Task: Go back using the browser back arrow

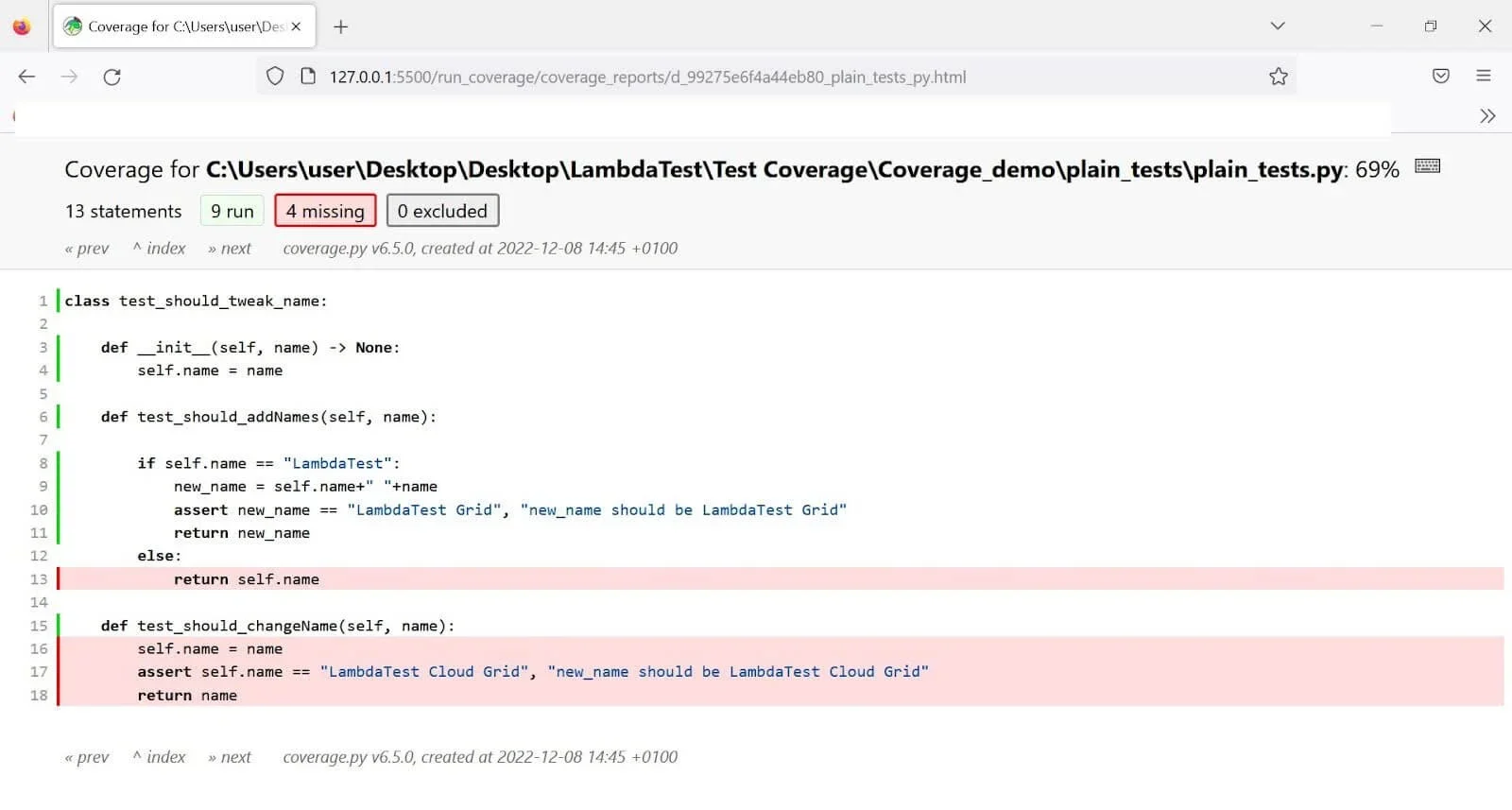Action: (x=26, y=77)
